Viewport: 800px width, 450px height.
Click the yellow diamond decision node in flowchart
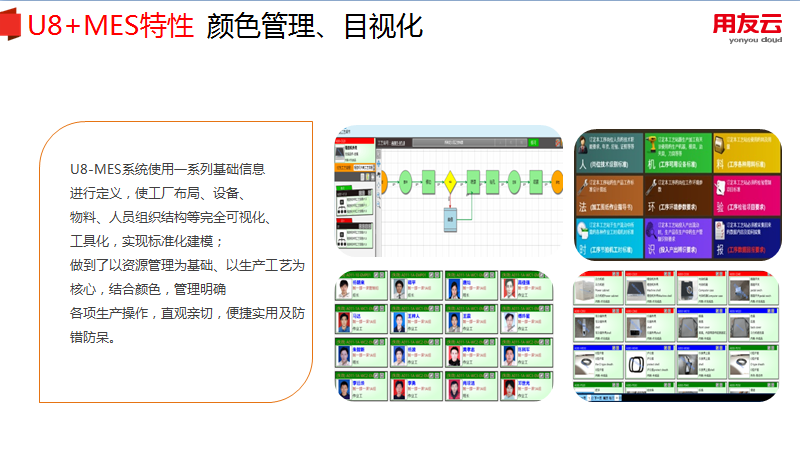450,182
